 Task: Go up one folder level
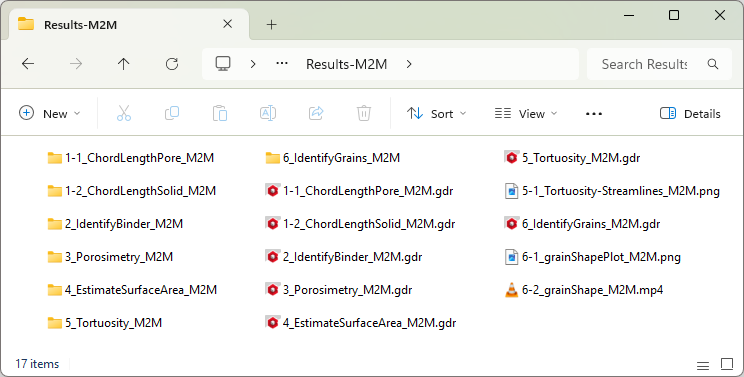click(123, 64)
